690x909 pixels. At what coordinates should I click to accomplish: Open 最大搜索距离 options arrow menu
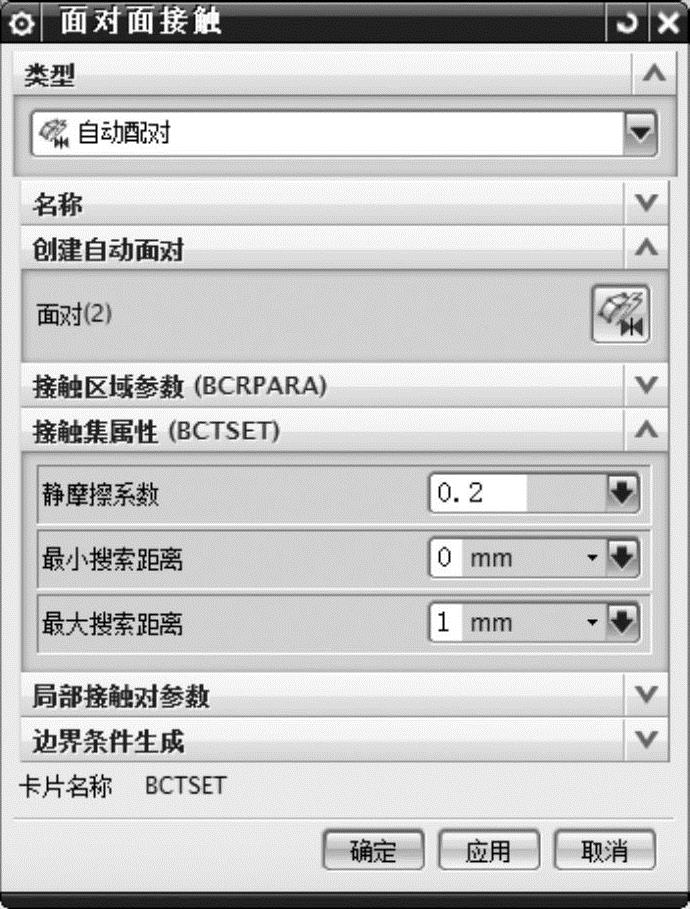622,623
